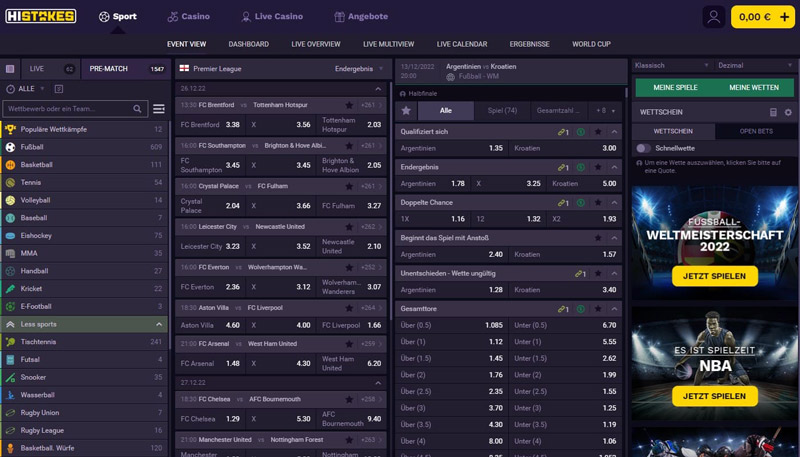
Task: Star the Beginnt das Spiel mit Anstoß market
Action: coord(598,238)
